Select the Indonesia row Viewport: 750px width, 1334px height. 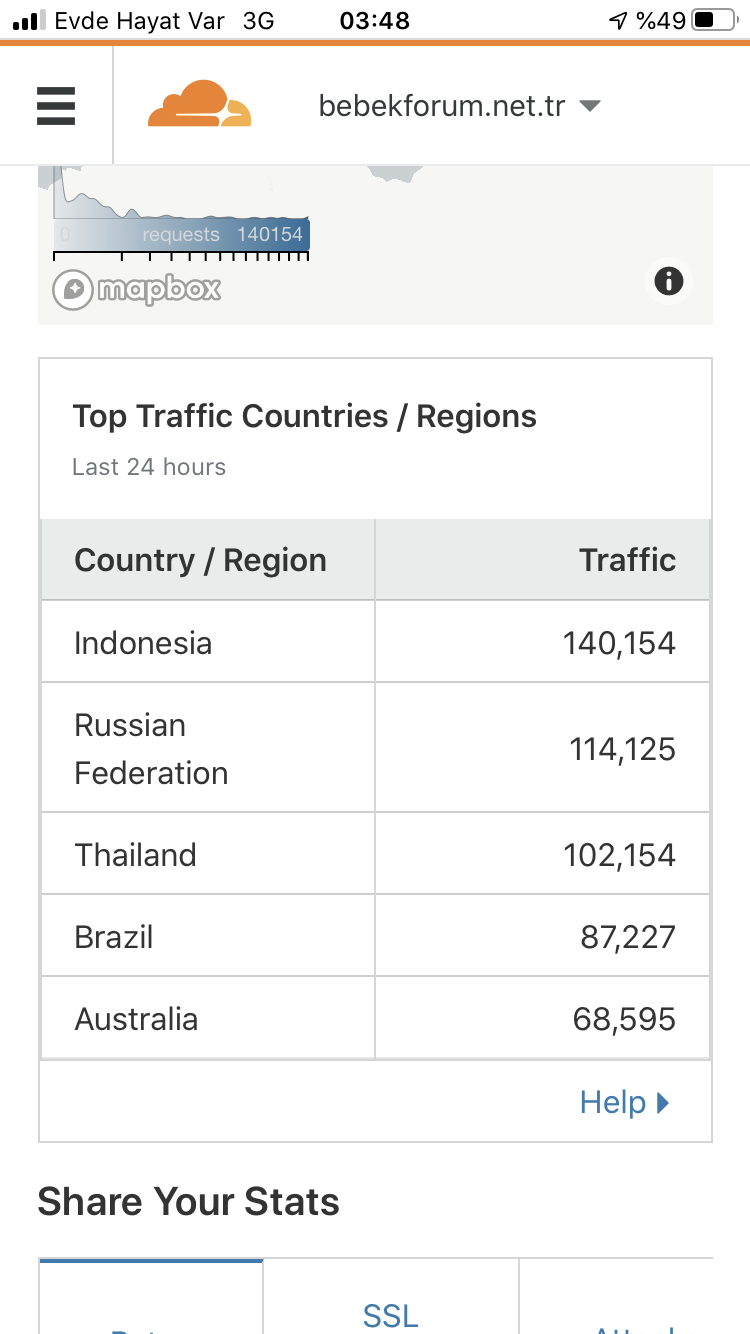tap(375, 642)
